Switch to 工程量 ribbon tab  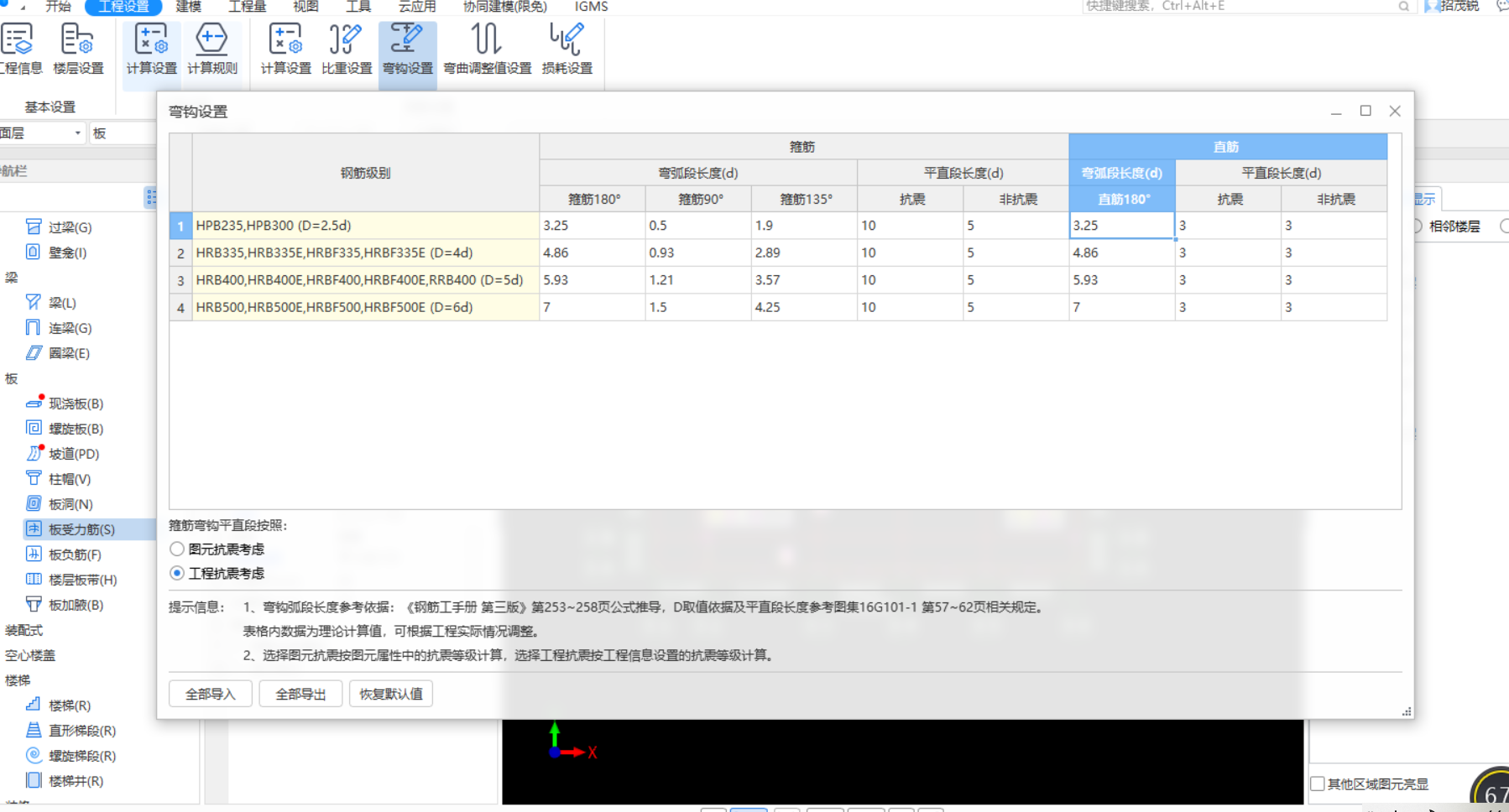(x=248, y=7)
